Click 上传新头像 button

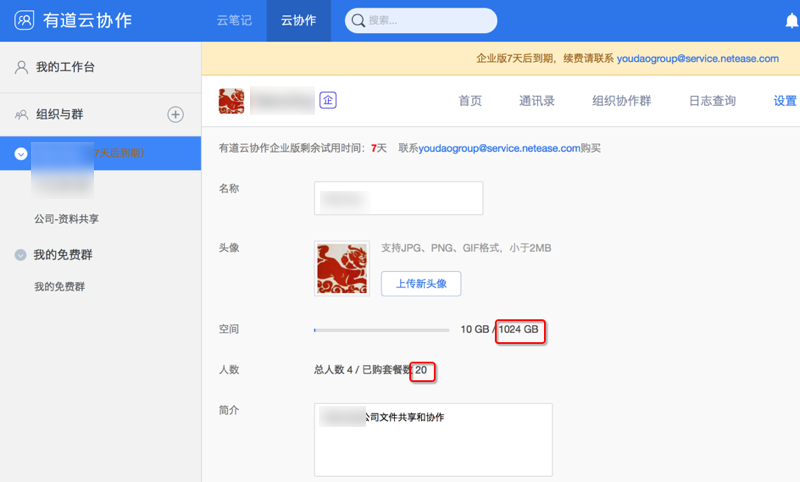421,284
